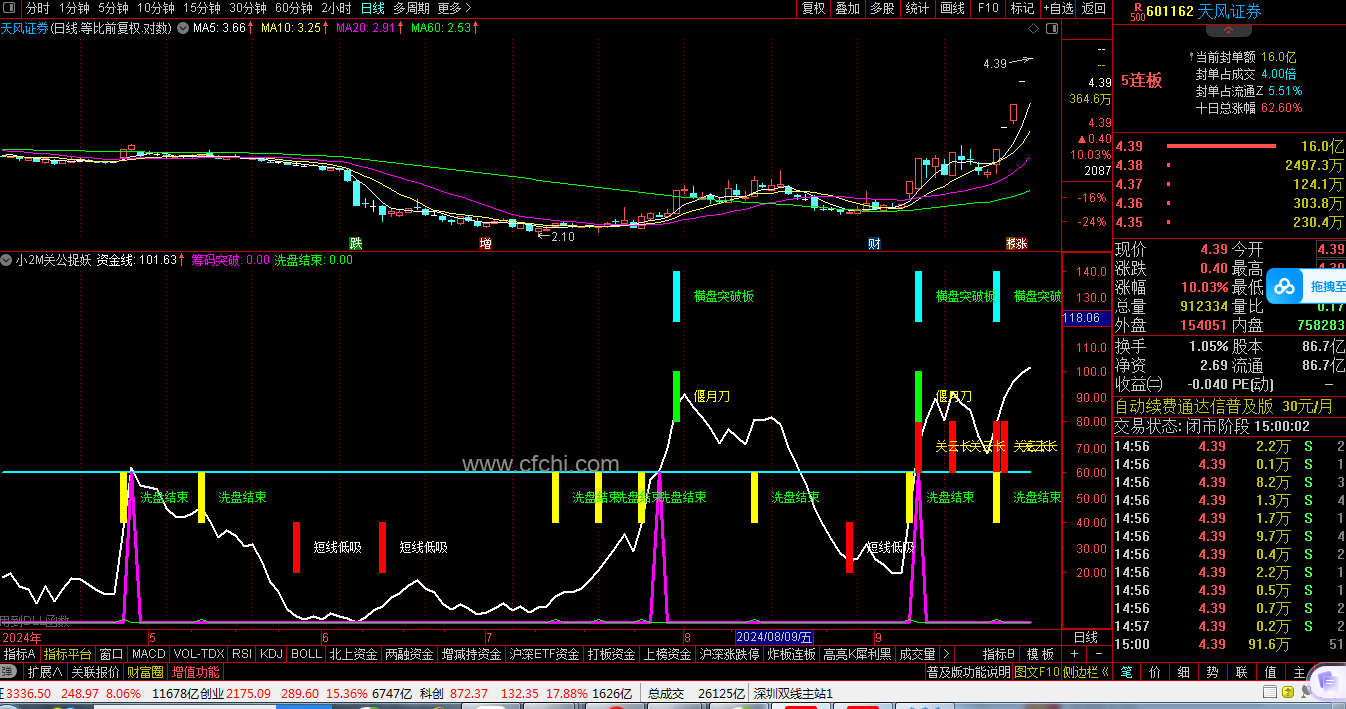
Task: Select the 联 tab in the quote panel
Action: (1242, 672)
